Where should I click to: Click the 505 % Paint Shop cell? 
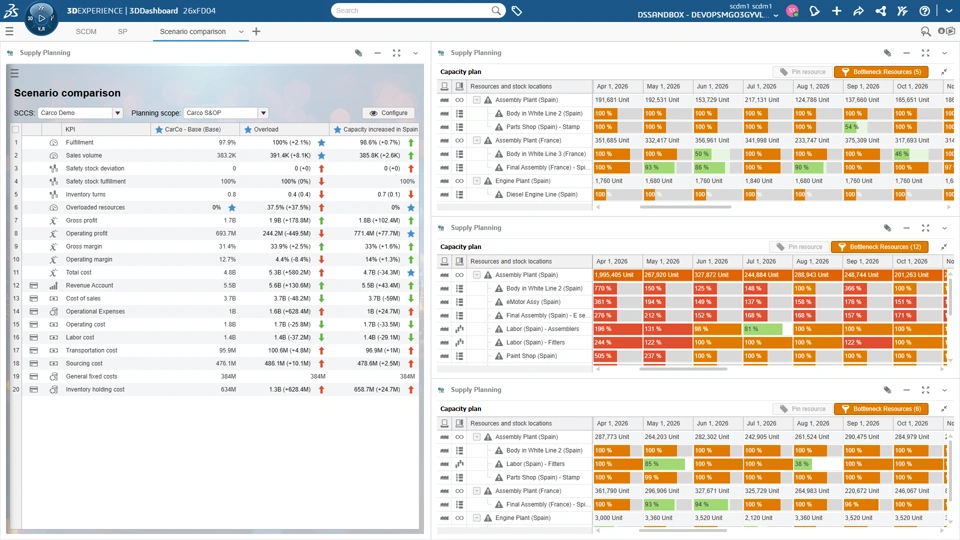618,356
